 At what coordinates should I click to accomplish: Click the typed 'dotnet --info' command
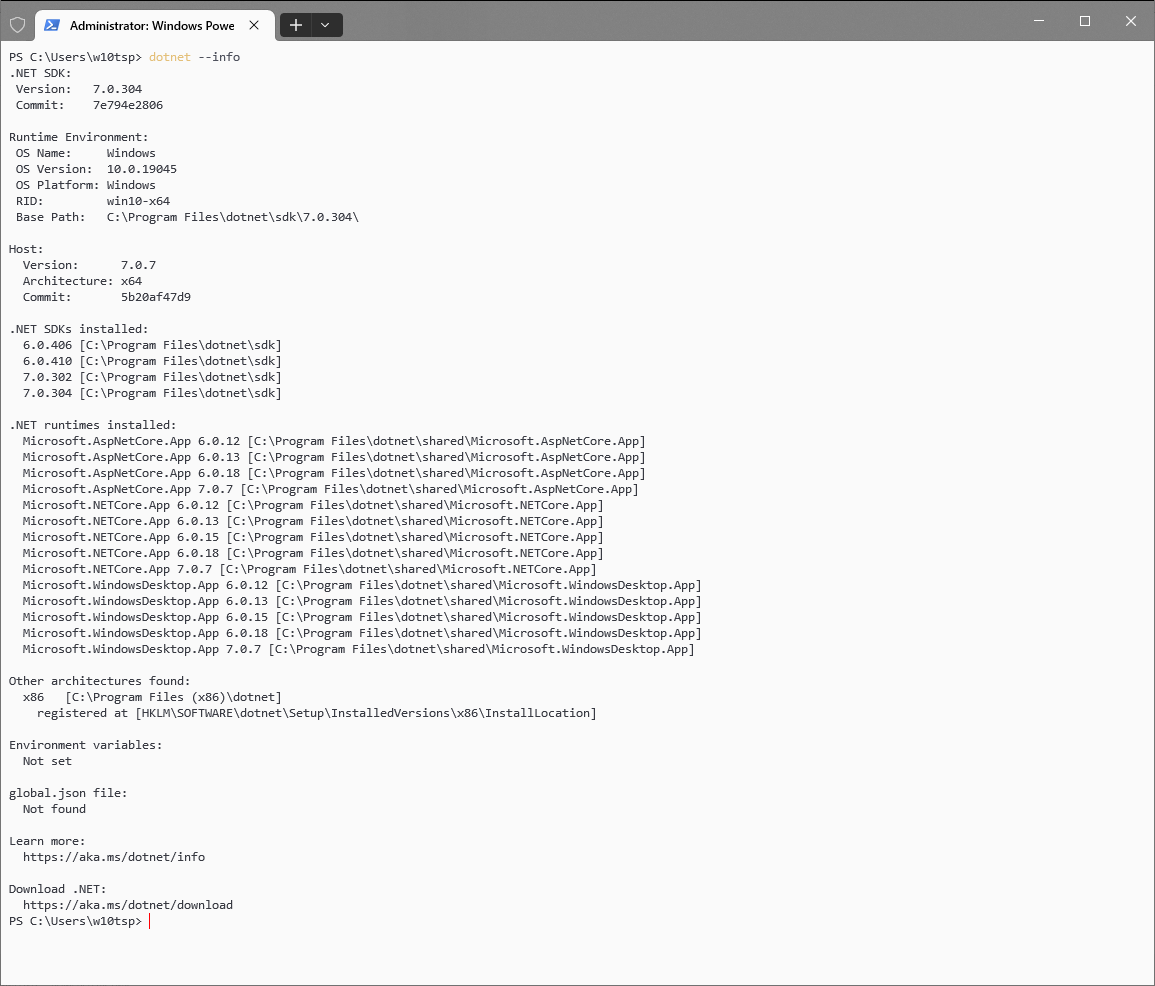(x=194, y=57)
